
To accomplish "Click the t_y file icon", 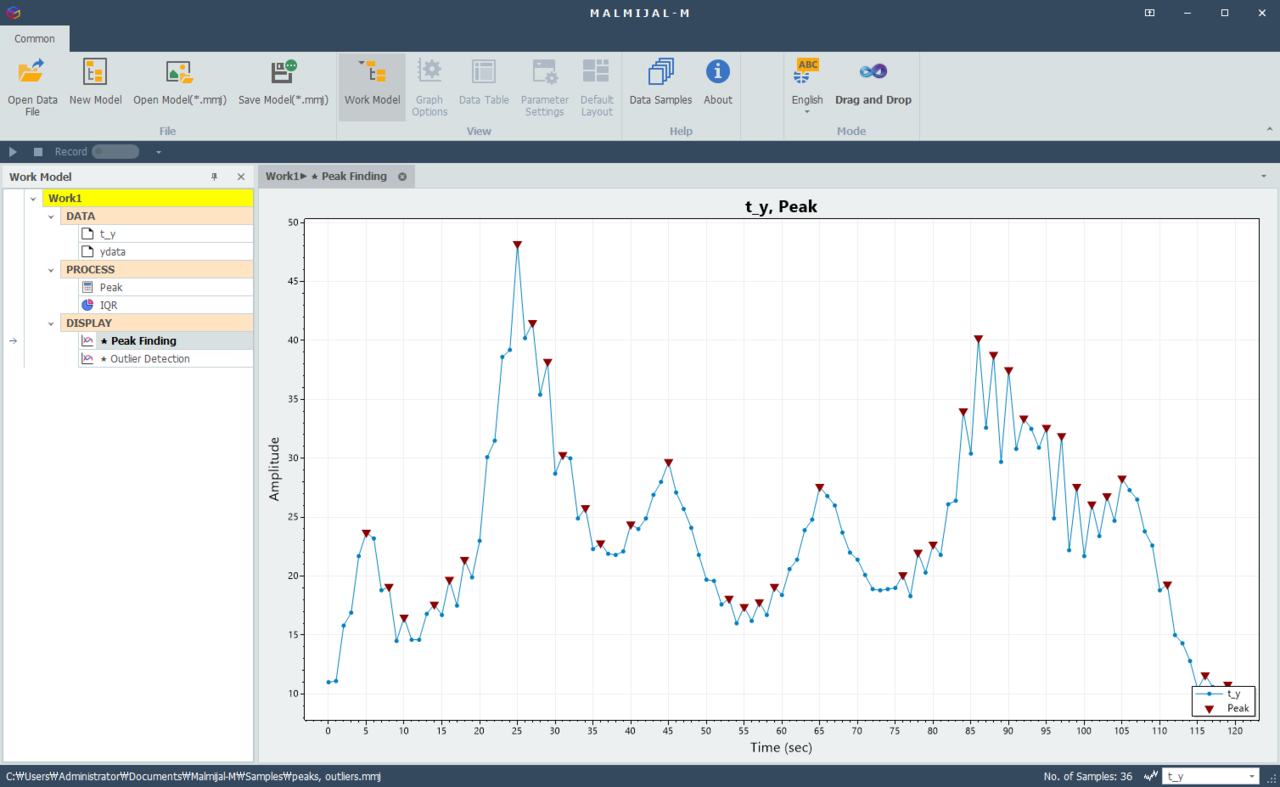I will point(87,234).
